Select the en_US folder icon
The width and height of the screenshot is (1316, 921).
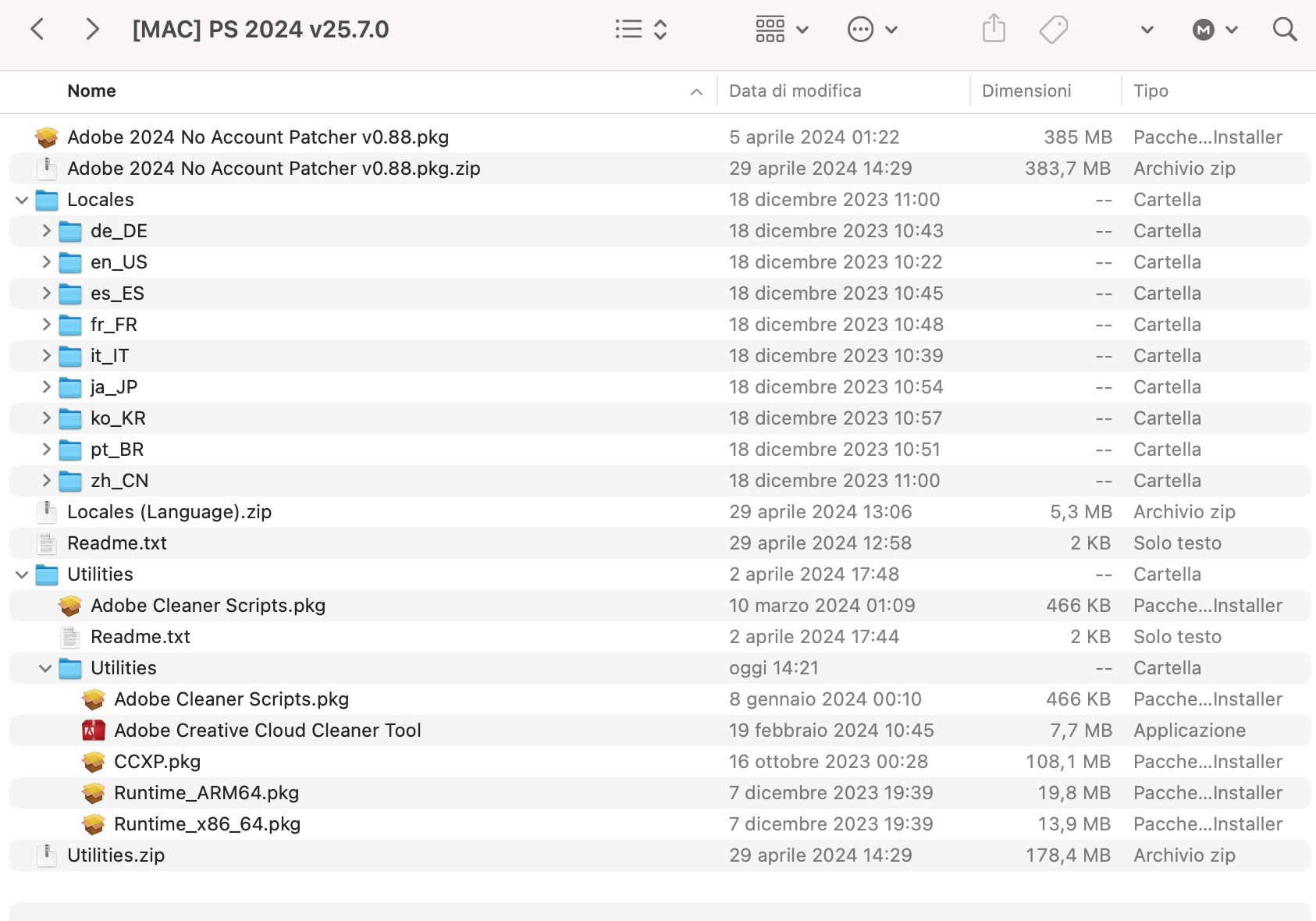click(x=70, y=262)
